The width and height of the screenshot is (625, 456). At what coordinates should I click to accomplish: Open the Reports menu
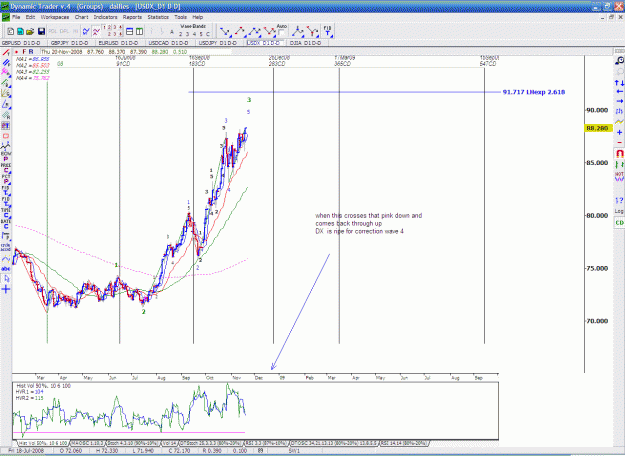[x=132, y=17]
